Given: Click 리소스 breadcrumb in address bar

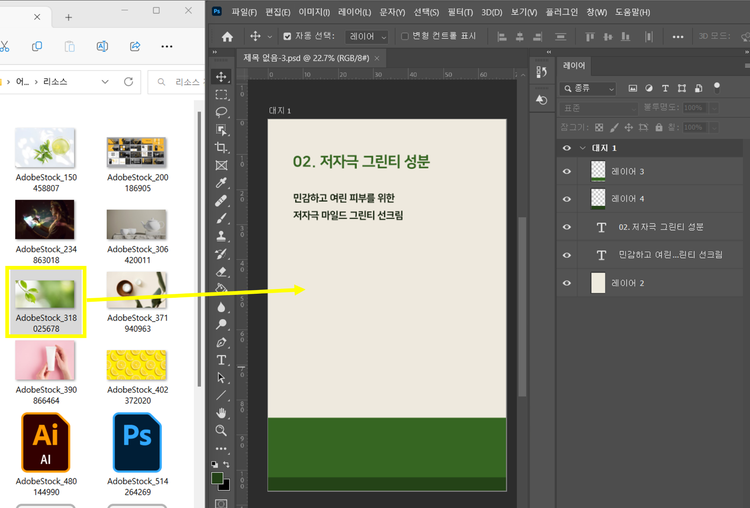Looking at the screenshot, I should 55,82.
